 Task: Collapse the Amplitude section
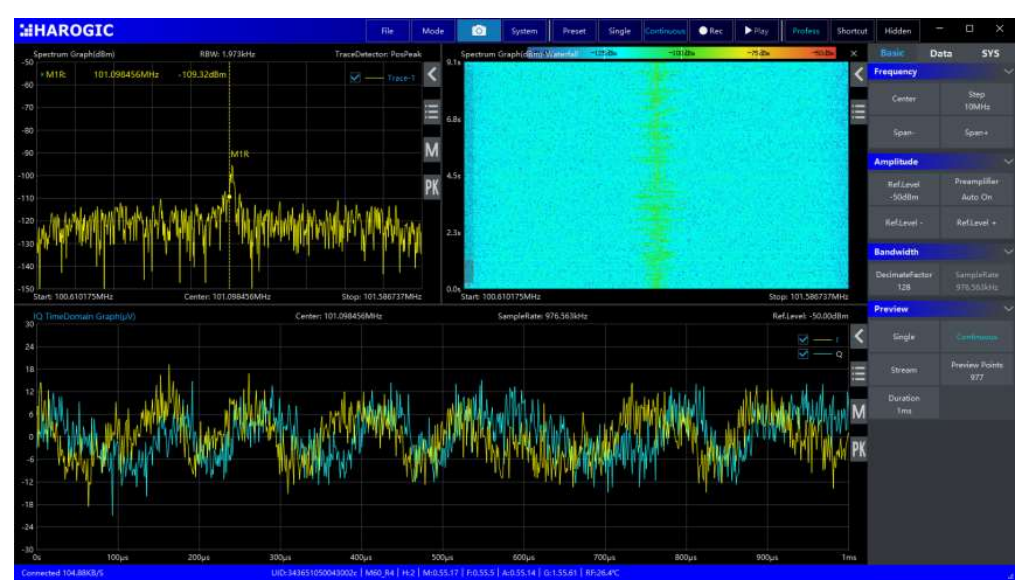tap(1008, 162)
